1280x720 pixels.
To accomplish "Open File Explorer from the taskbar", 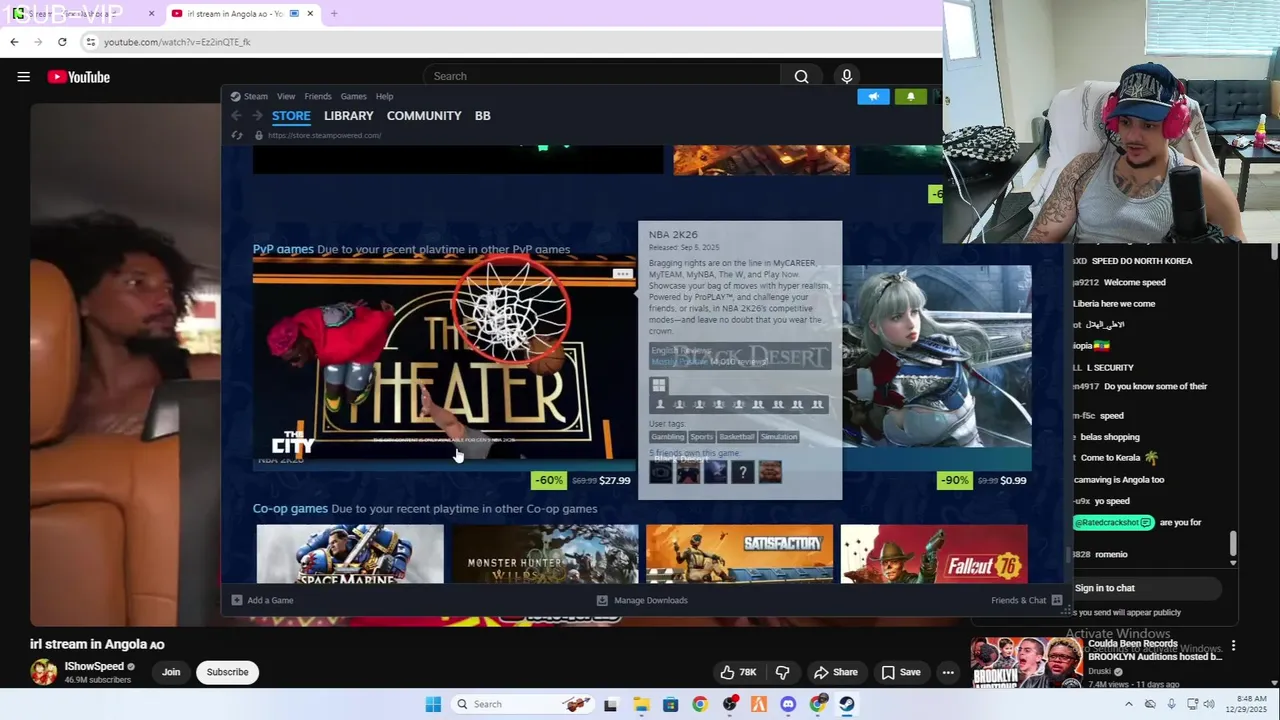I will pyautogui.click(x=640, y=704).
